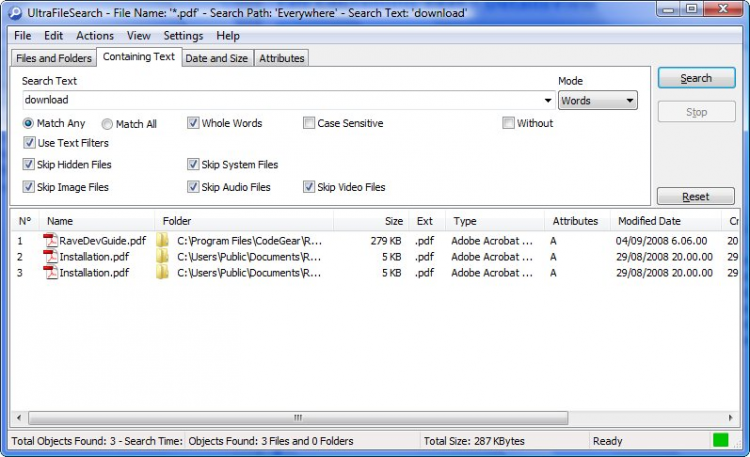Image resolution: width=750 pixels, height=457 pixels.
Task: Open the Edit menu
Action: click(x=53, y=36)
